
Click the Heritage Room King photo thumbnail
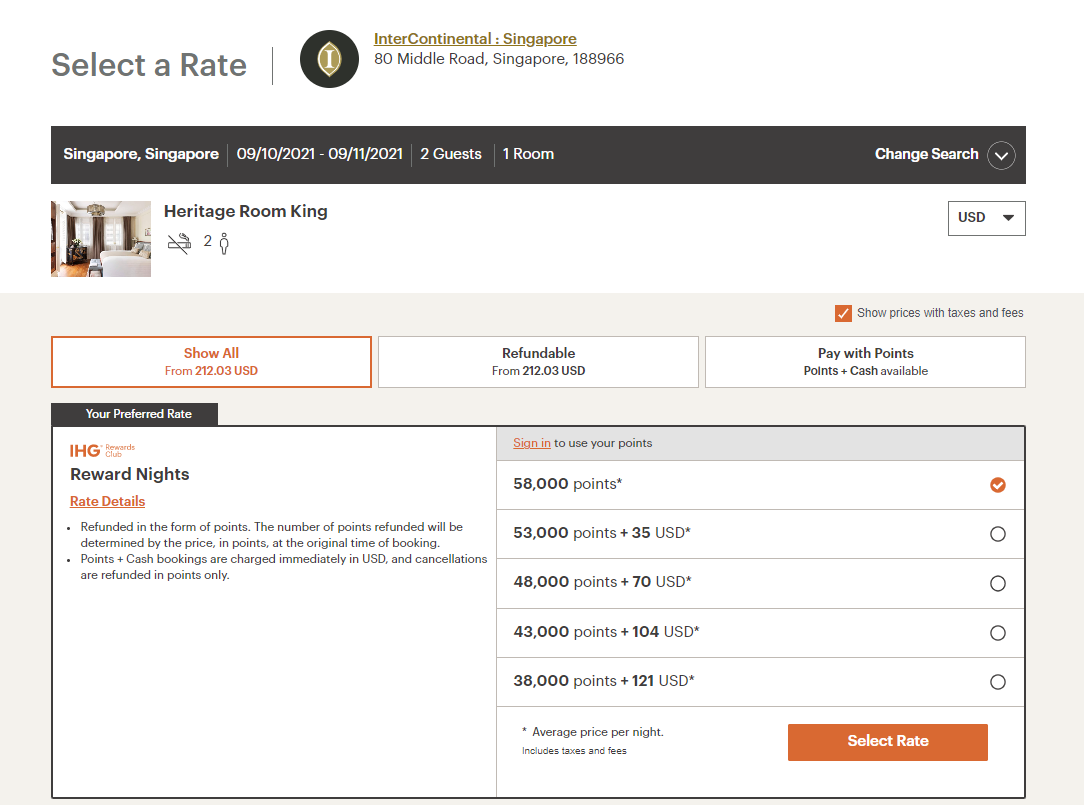click(101, 239)
